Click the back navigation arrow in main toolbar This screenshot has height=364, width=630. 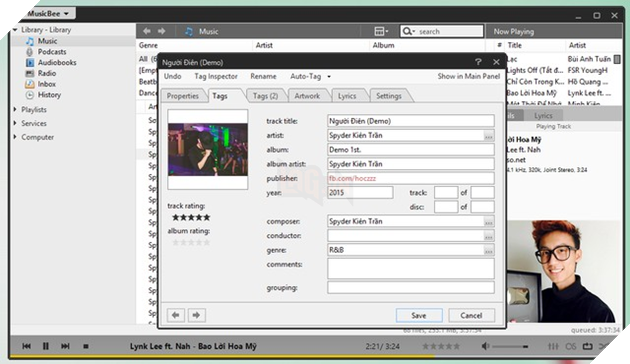(x=147, y=31)
